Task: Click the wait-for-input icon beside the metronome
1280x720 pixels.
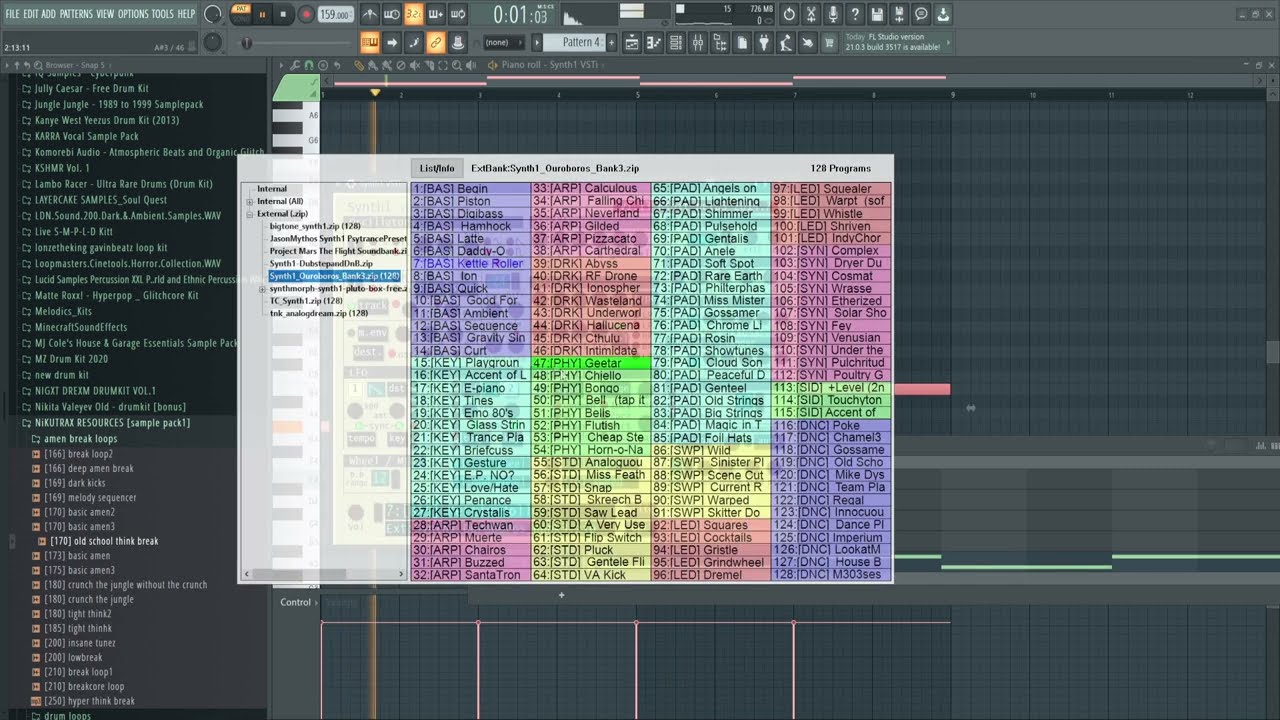Action: 391,15
